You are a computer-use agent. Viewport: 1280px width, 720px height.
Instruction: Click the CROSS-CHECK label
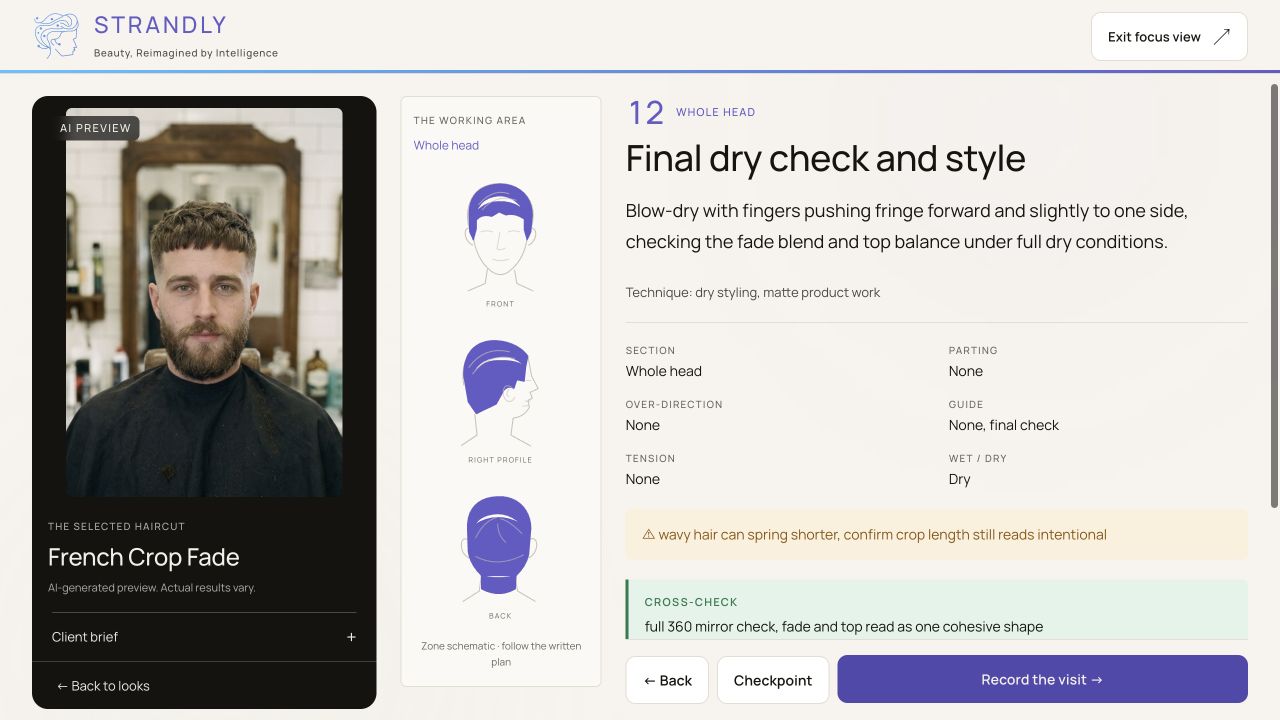(691, 602)
